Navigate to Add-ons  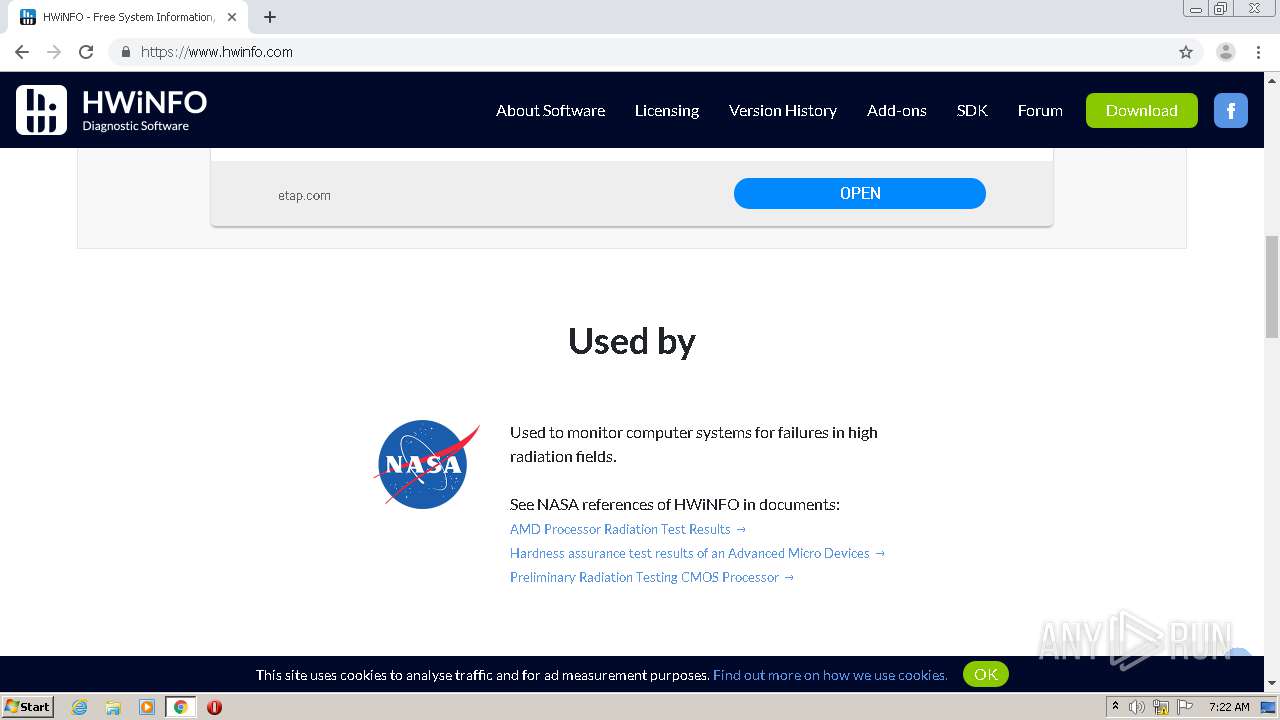click(x=897, y=111)
